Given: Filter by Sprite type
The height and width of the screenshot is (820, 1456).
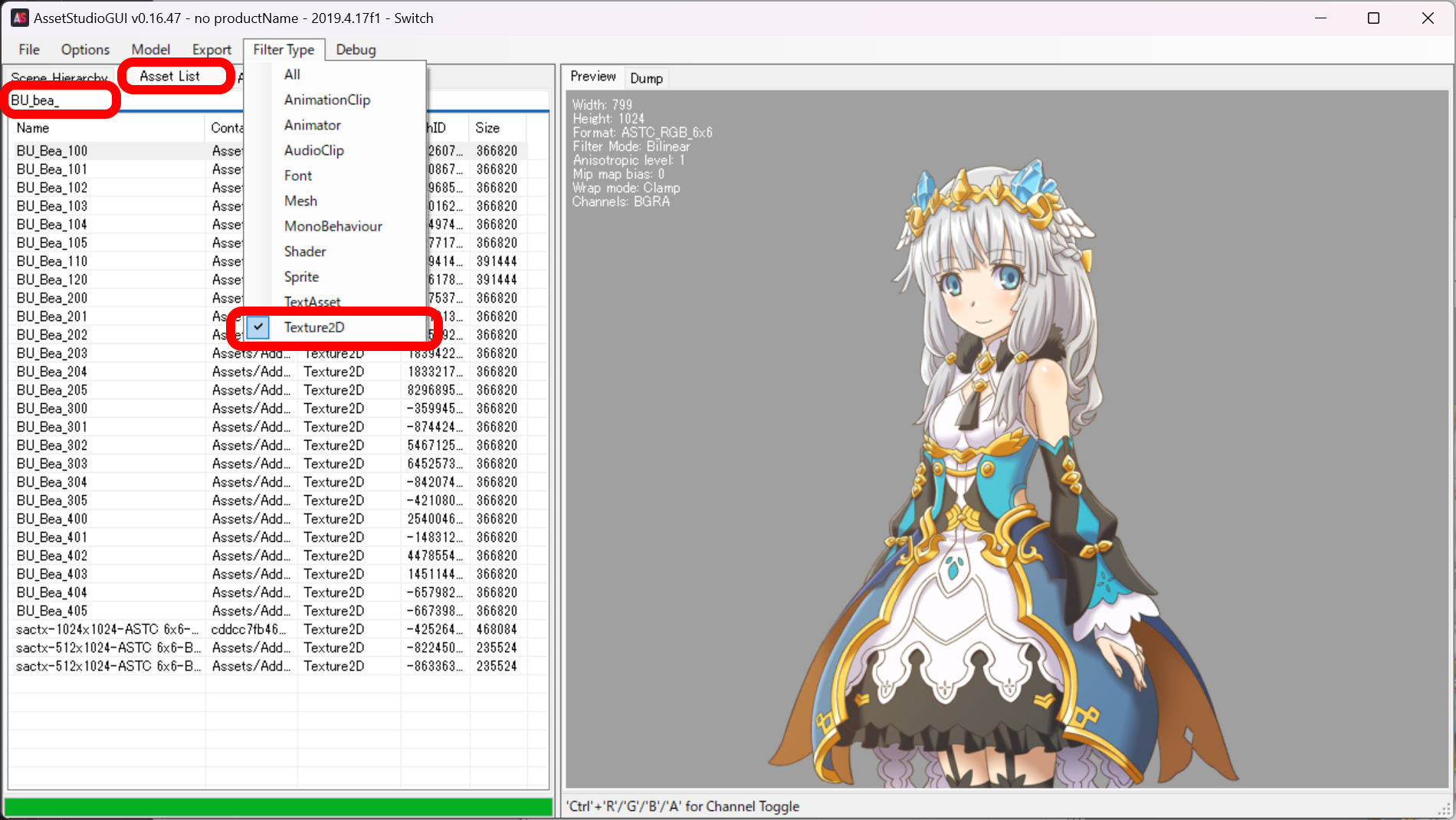Looking at the screenshot, I should pyautogui.click(x=334, y=277).
